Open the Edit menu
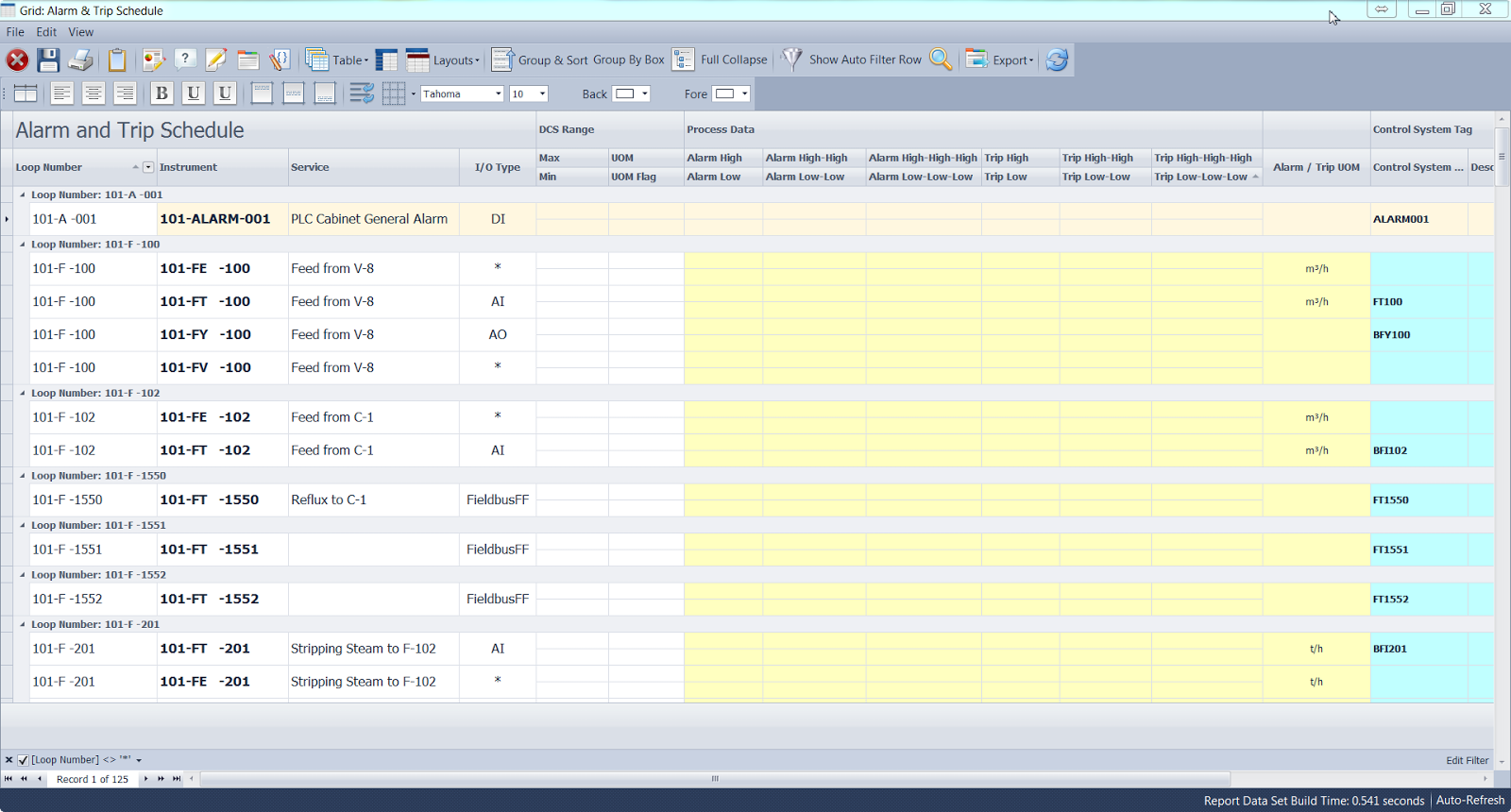The height and width of the screenshot is (812, 1511). 46,32
